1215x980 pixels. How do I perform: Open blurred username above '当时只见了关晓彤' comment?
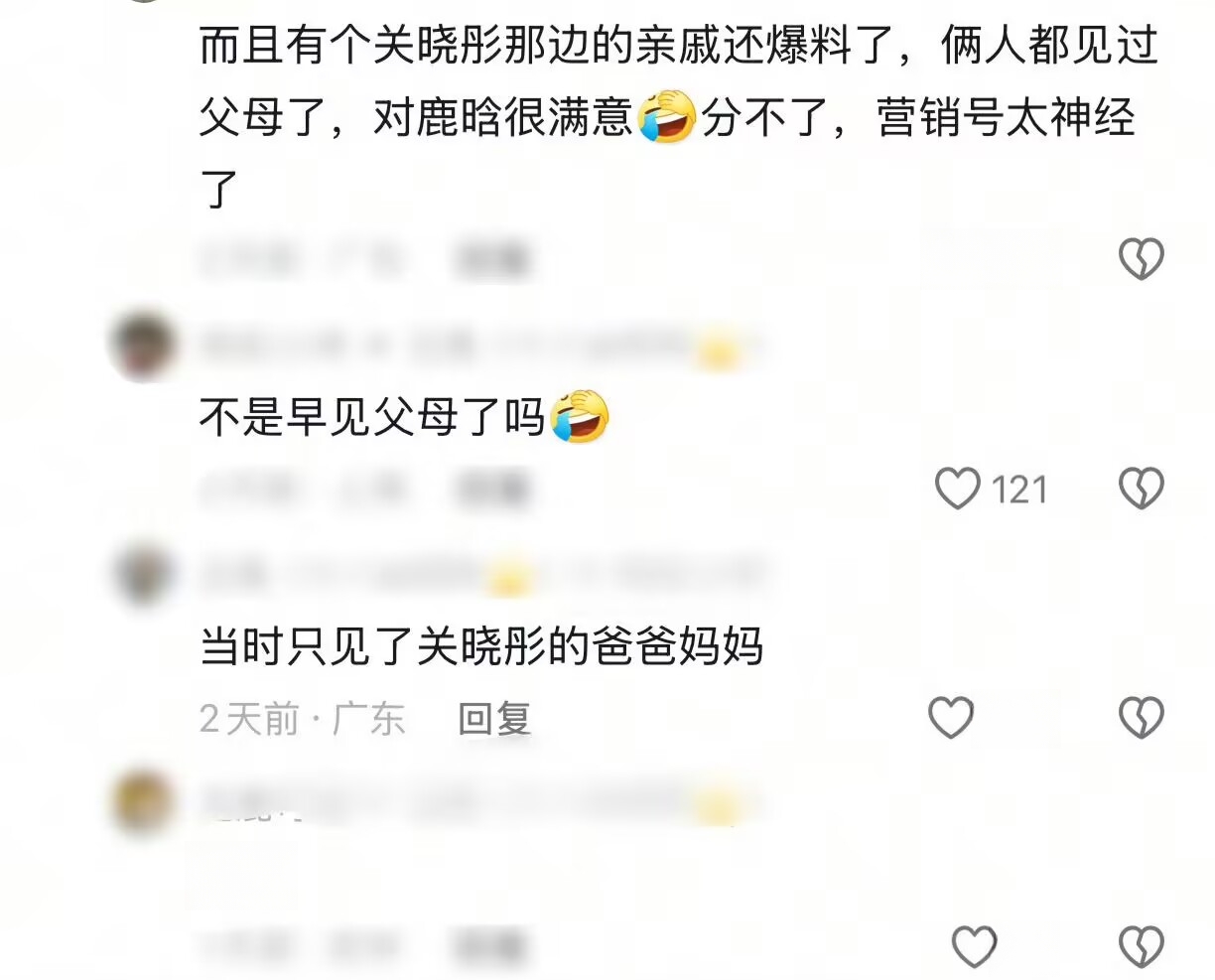pos(481,575)
